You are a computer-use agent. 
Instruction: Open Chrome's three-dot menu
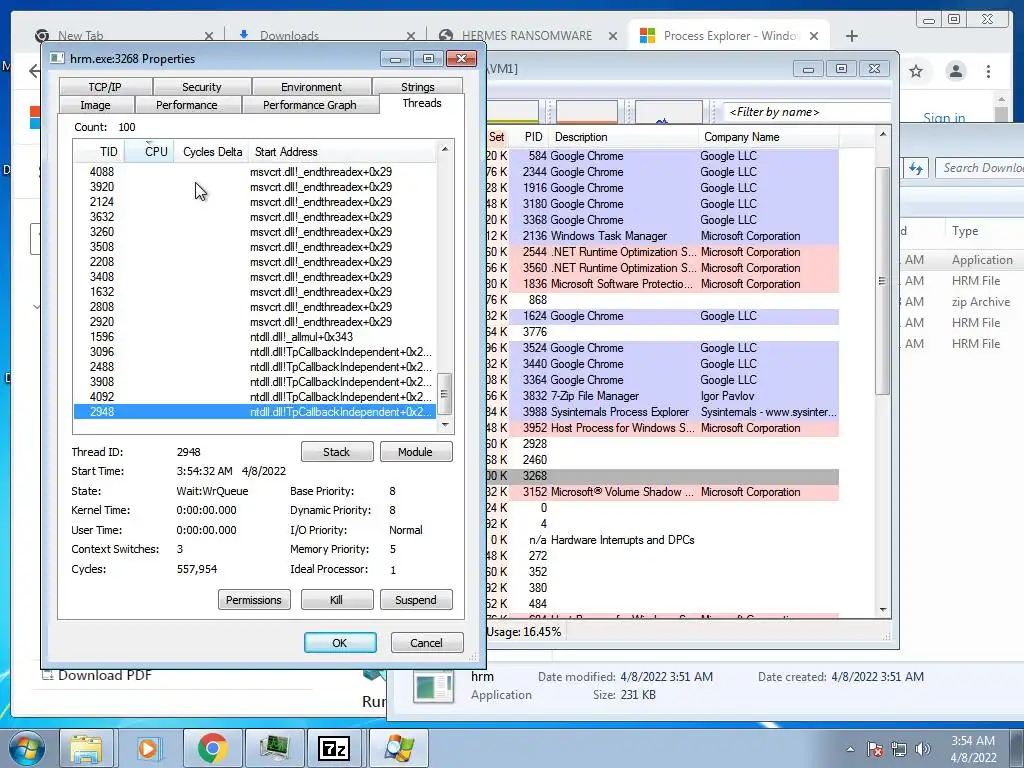988,71
